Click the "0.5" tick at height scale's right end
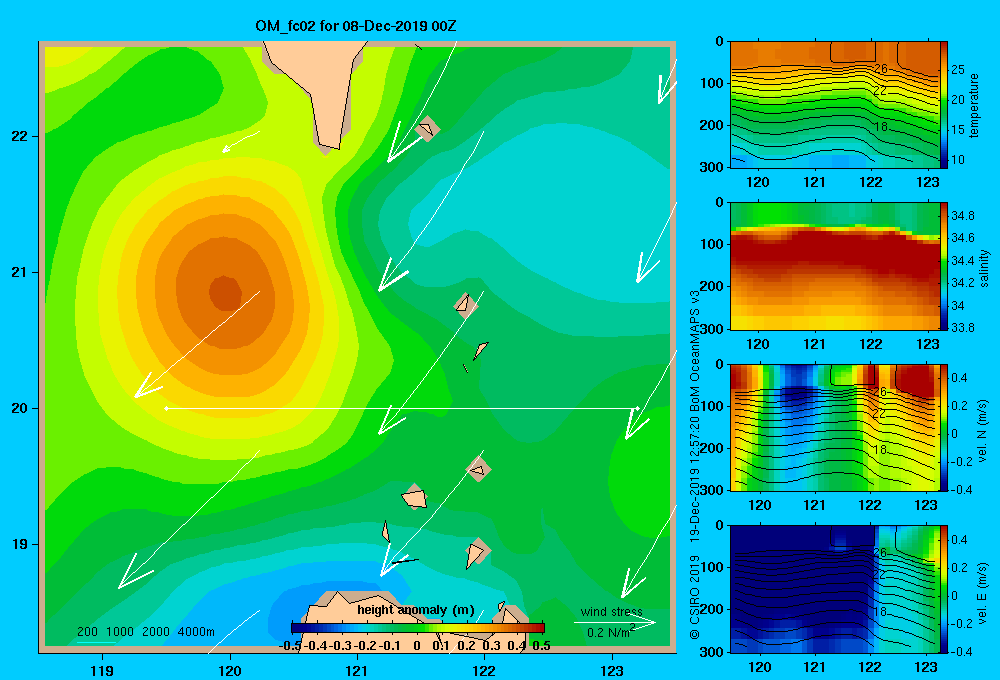This screenshot has width=1000, height=680. tap(541, 646)
